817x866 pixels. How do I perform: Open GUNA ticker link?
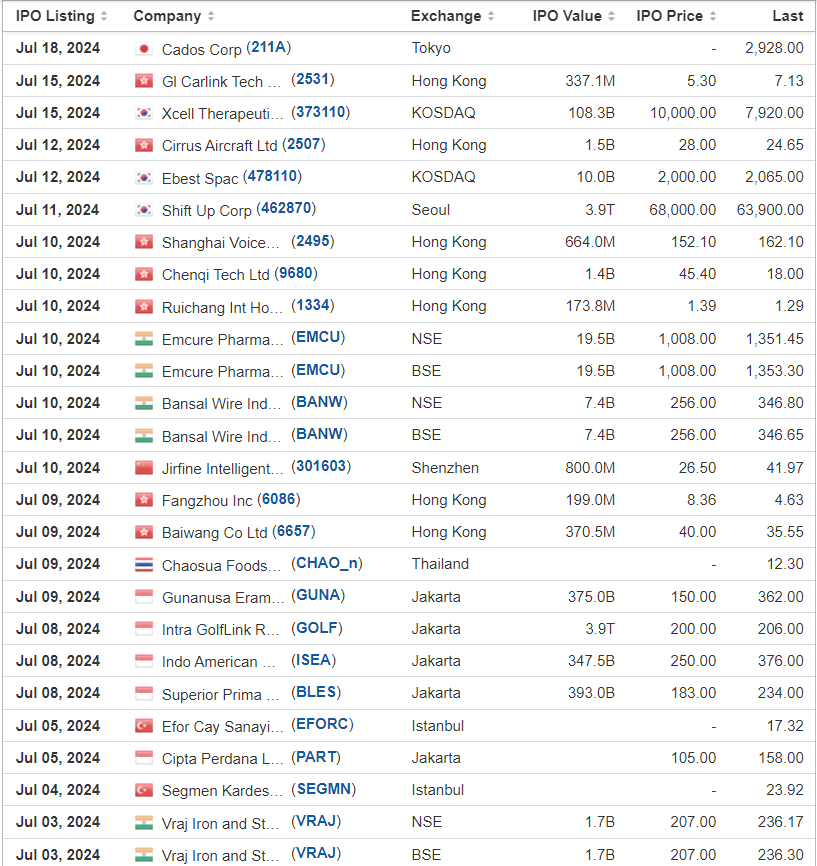coord(318,595)
